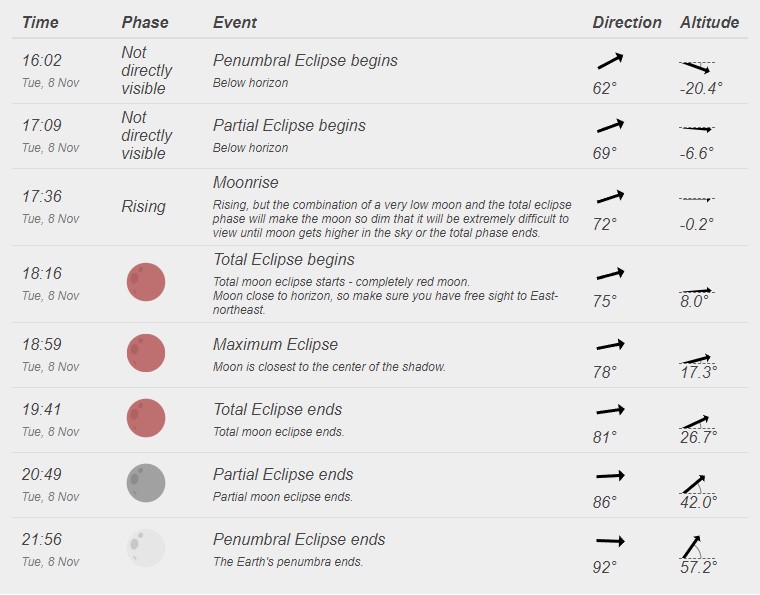The height and width of the screenshot is (595, 760).
Task: Click the 62° direction arrow icon
Action: point(610,61)
